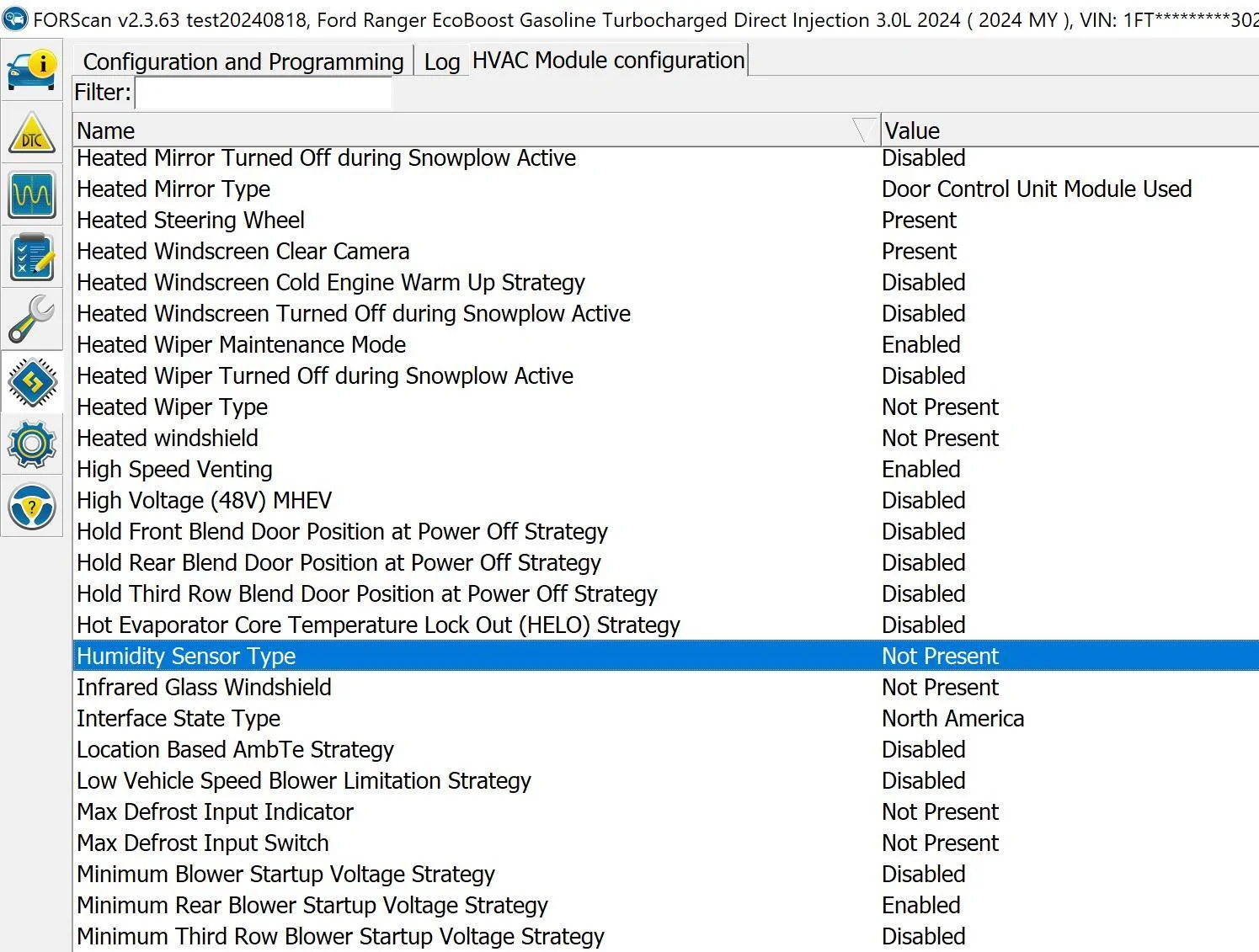Select Infrared Glass Windshield row
The image size is (1259, 952).
tap(666, 687)
